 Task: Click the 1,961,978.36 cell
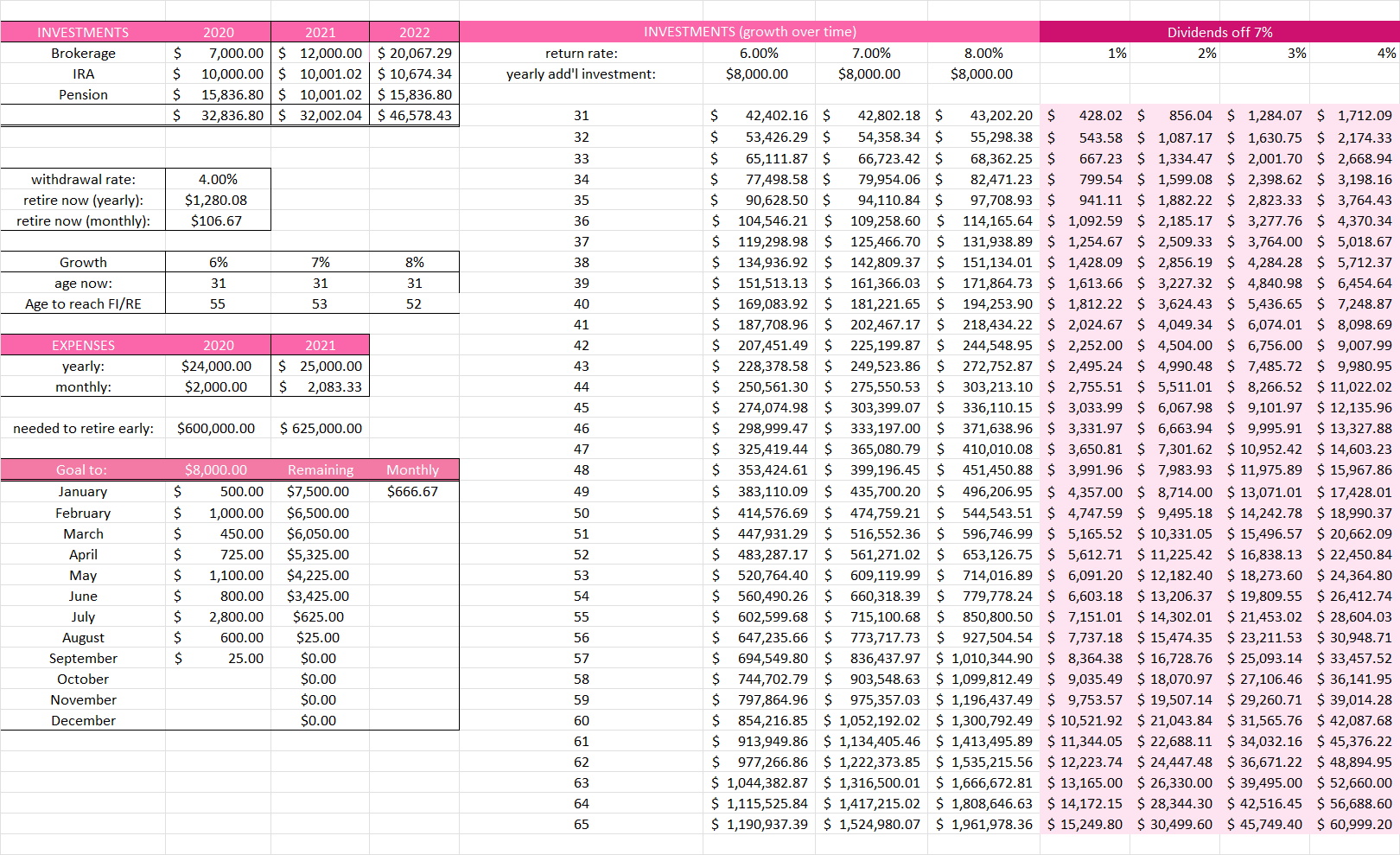(983, 824)
